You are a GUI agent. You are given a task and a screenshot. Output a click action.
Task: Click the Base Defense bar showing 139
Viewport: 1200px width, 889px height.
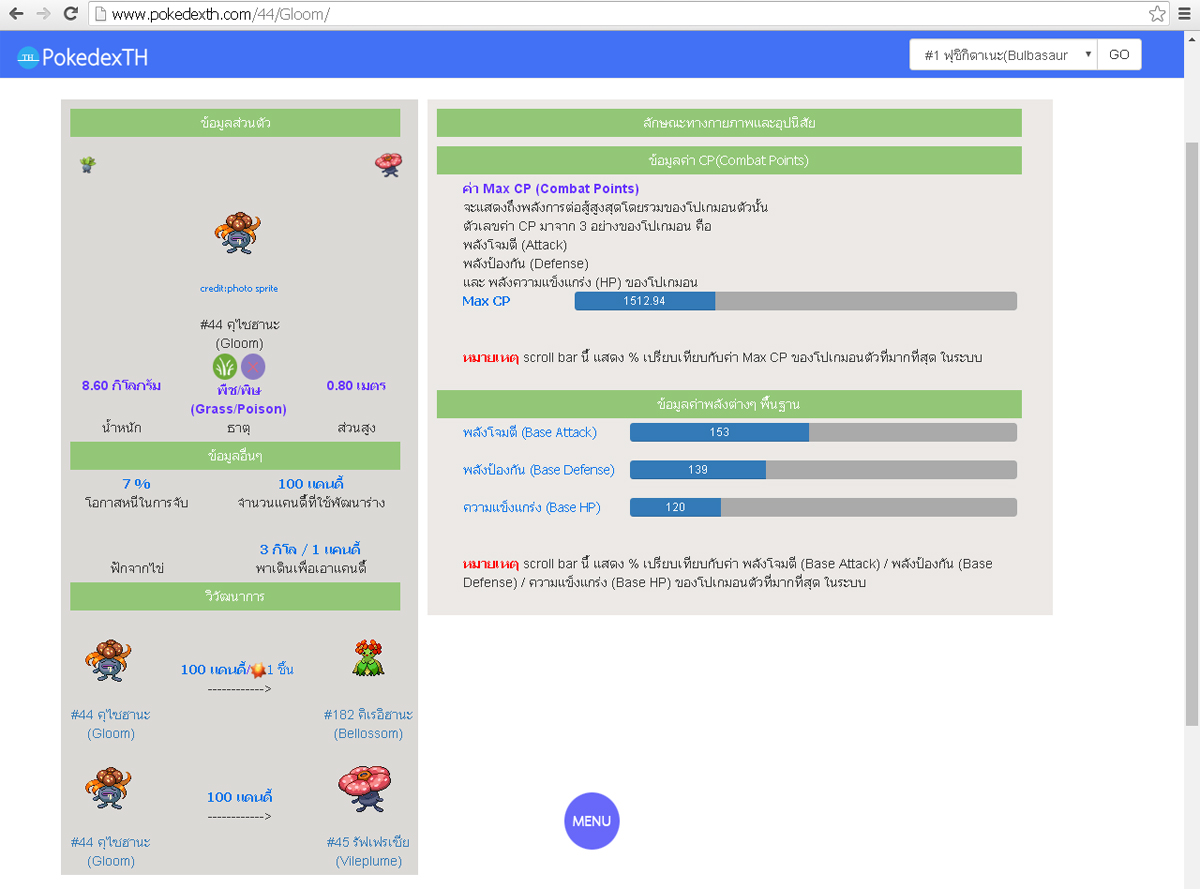click(823, 470)
